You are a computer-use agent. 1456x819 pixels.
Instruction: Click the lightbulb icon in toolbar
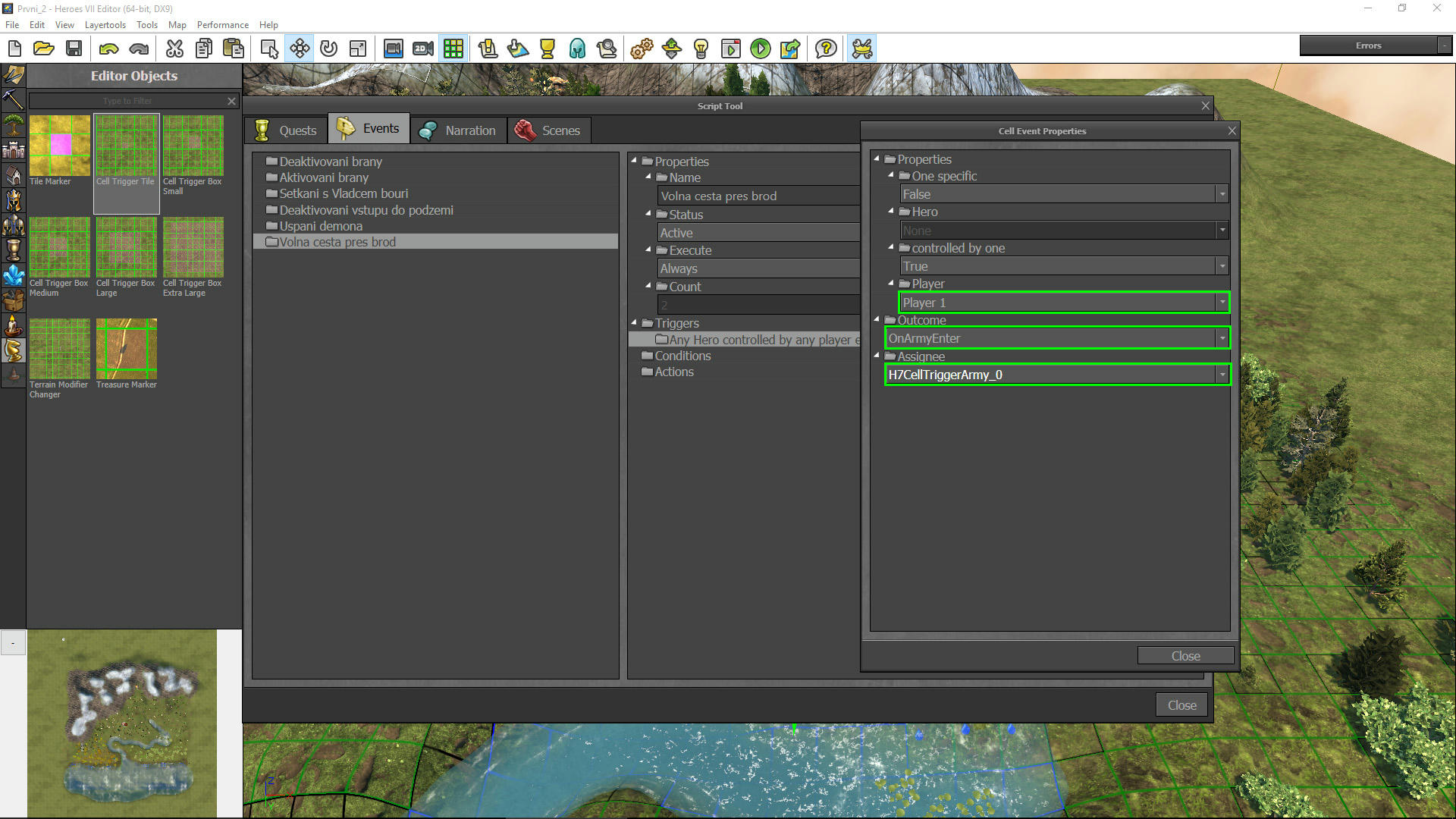point(701,49)
